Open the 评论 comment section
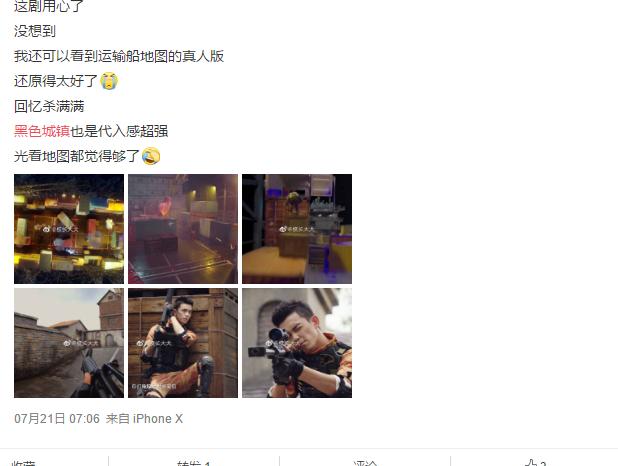618x466 pixels. (365, 463)
